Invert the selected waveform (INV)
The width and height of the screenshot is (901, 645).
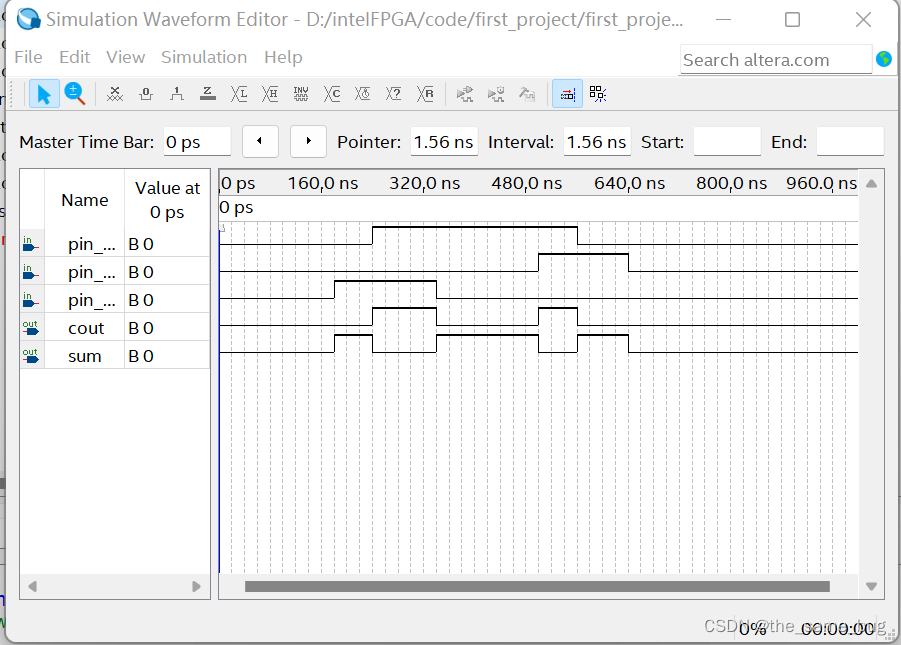(301, 94)
